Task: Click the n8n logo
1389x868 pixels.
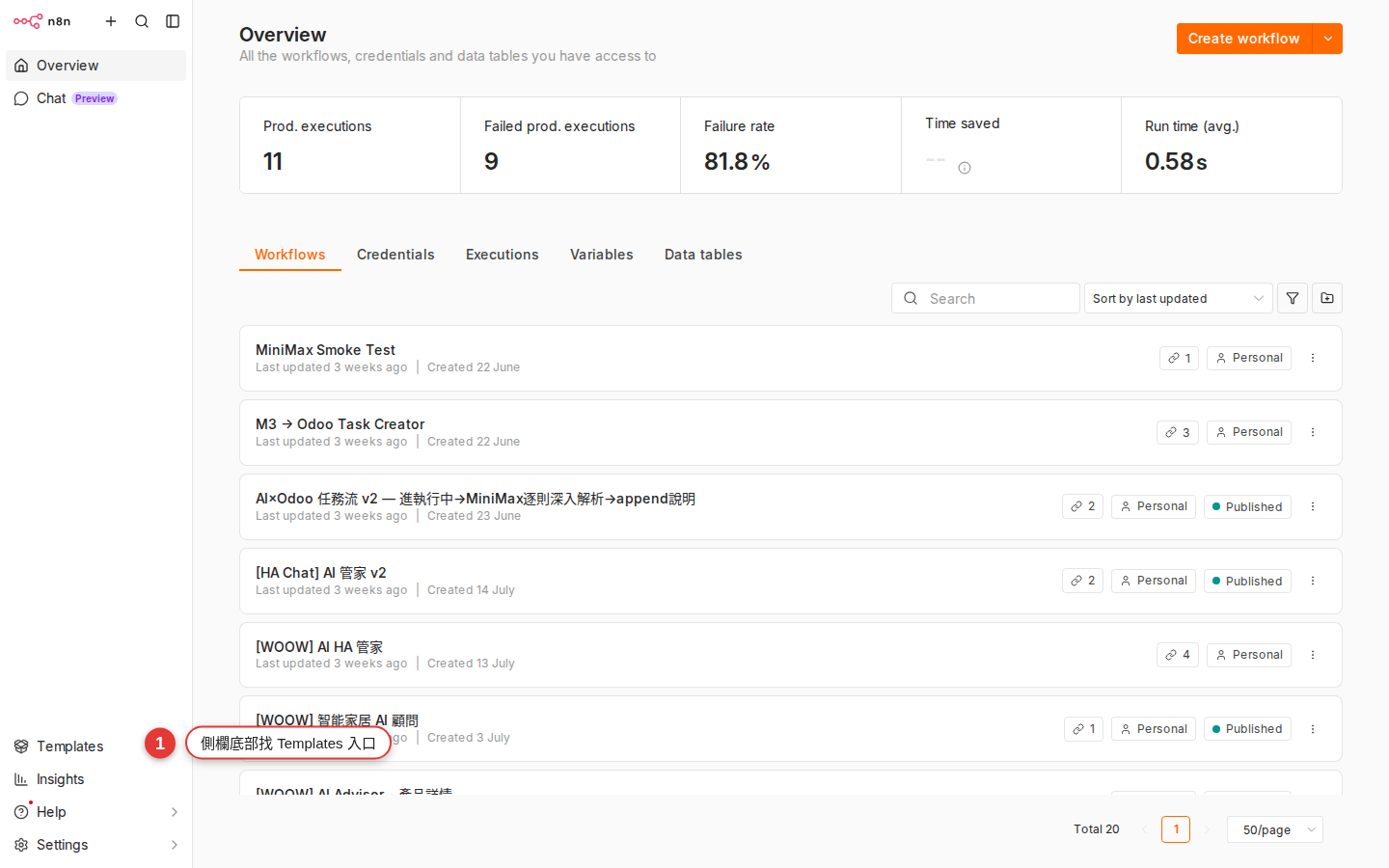Action: coord(41,21)
